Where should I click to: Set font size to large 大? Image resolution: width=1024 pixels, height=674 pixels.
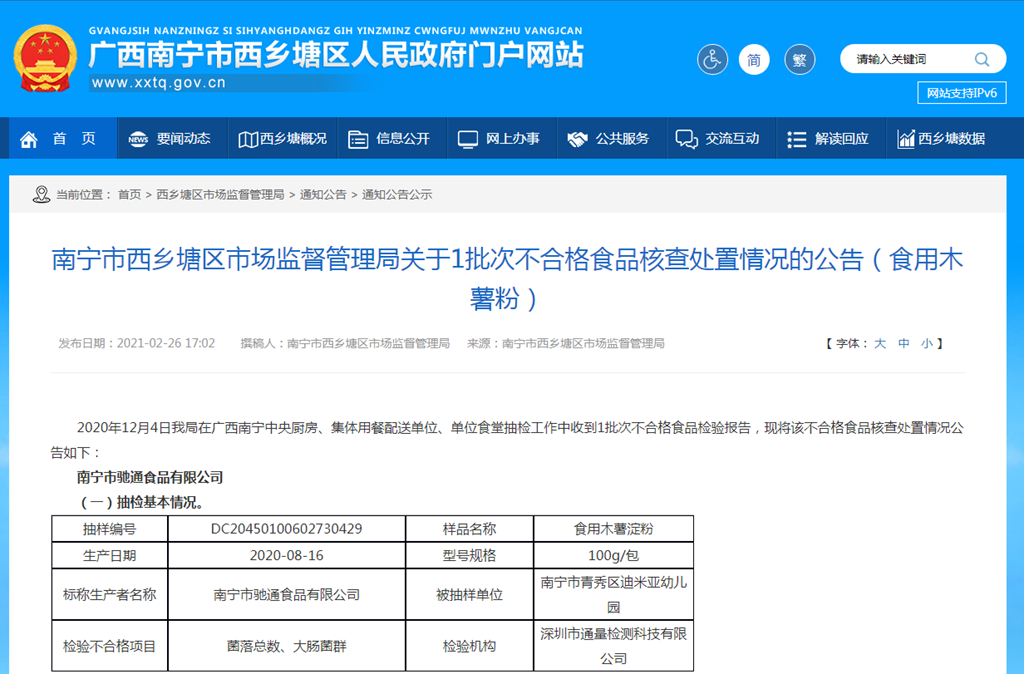[x=880, y=343]
